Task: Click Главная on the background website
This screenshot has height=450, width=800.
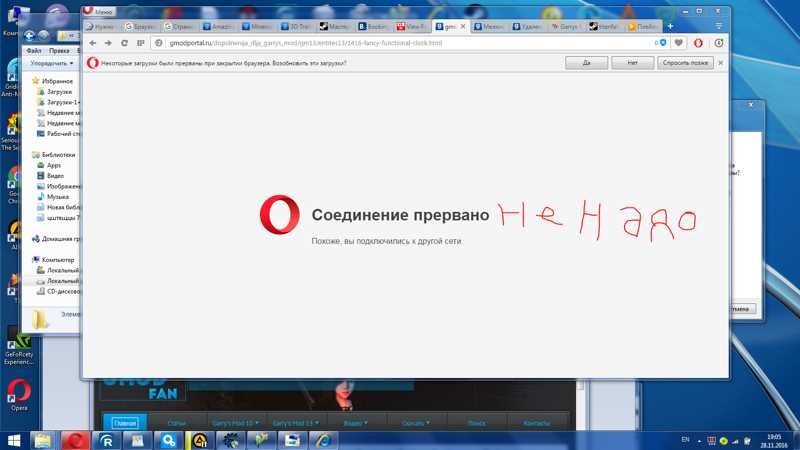Action: 125,423
